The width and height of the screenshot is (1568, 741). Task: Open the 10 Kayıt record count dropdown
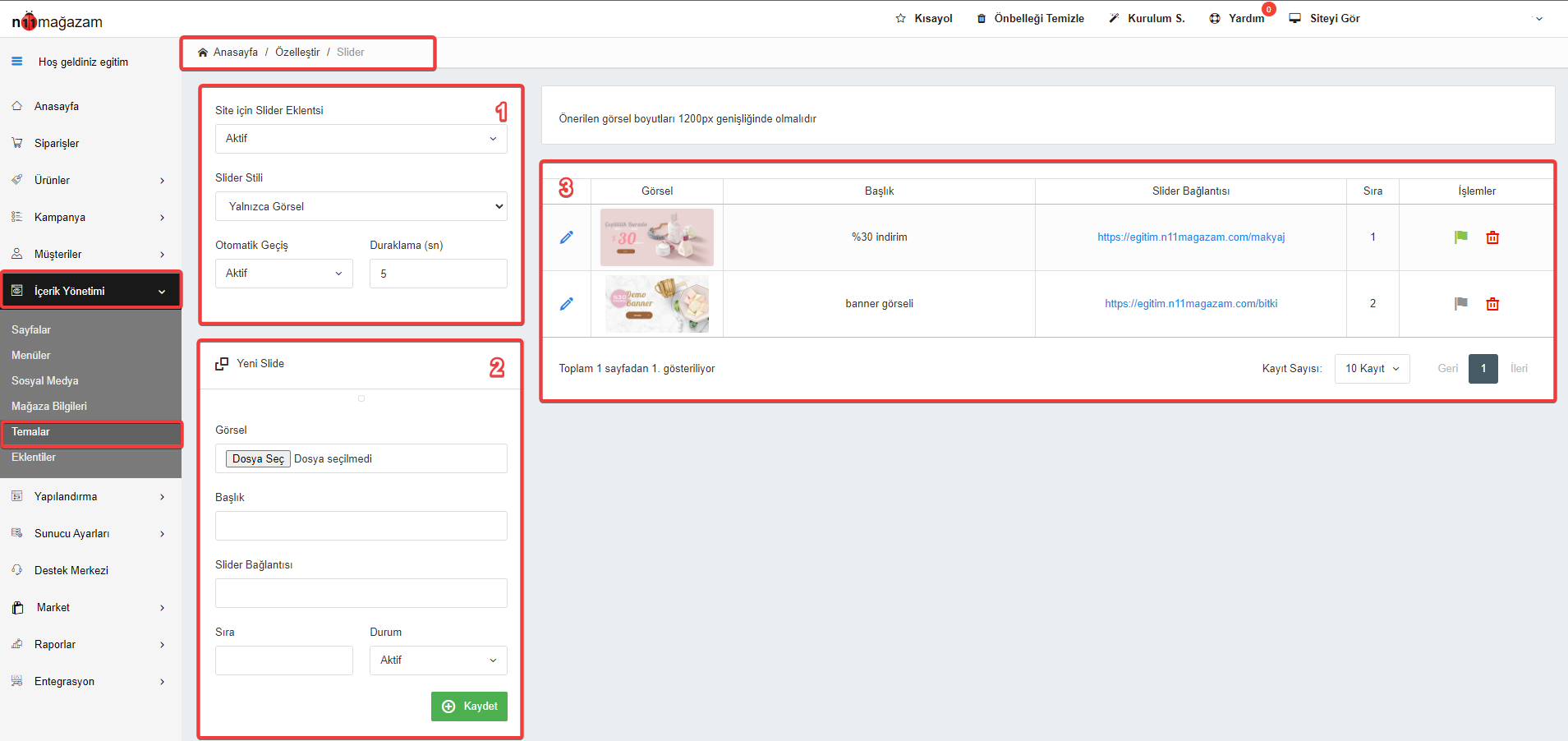tap(1373, 369)
